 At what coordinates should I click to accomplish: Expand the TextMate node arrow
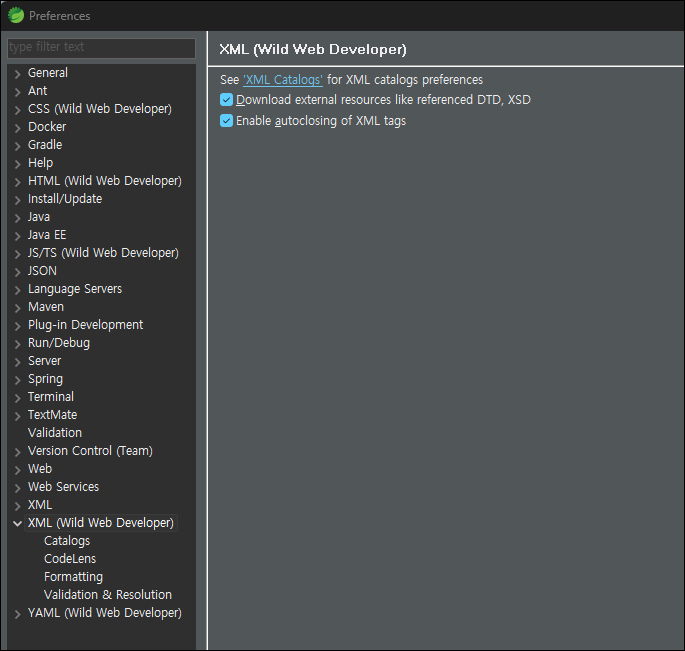coord(17,416)
